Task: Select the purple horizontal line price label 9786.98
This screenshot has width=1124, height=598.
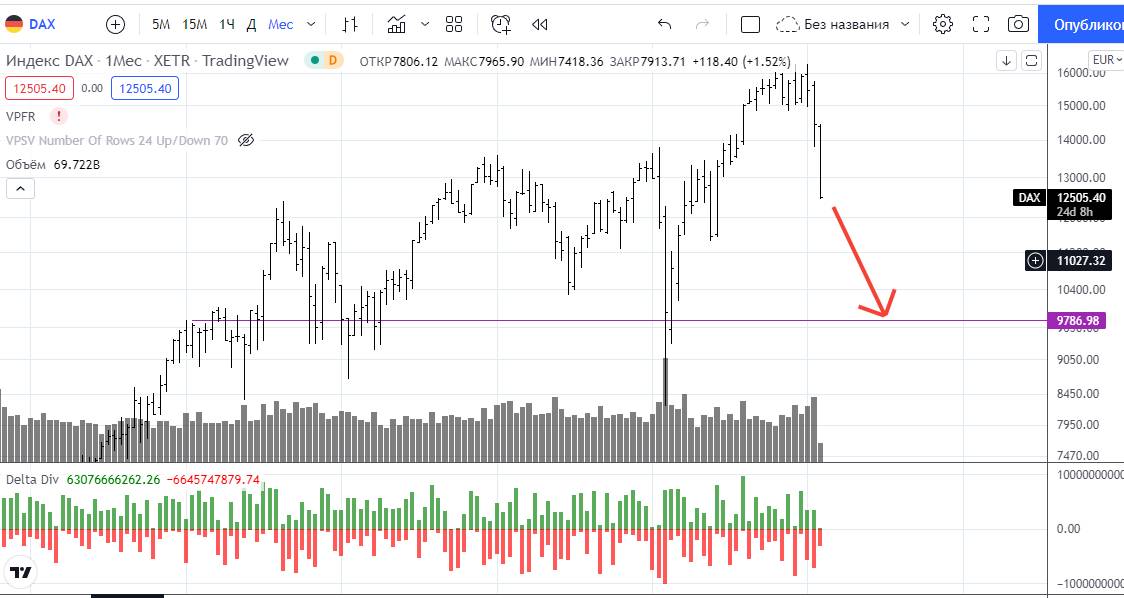Action: [x=1077, y=321]
